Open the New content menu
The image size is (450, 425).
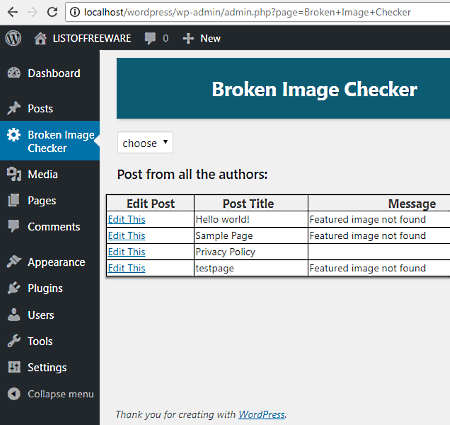(210, 38)
